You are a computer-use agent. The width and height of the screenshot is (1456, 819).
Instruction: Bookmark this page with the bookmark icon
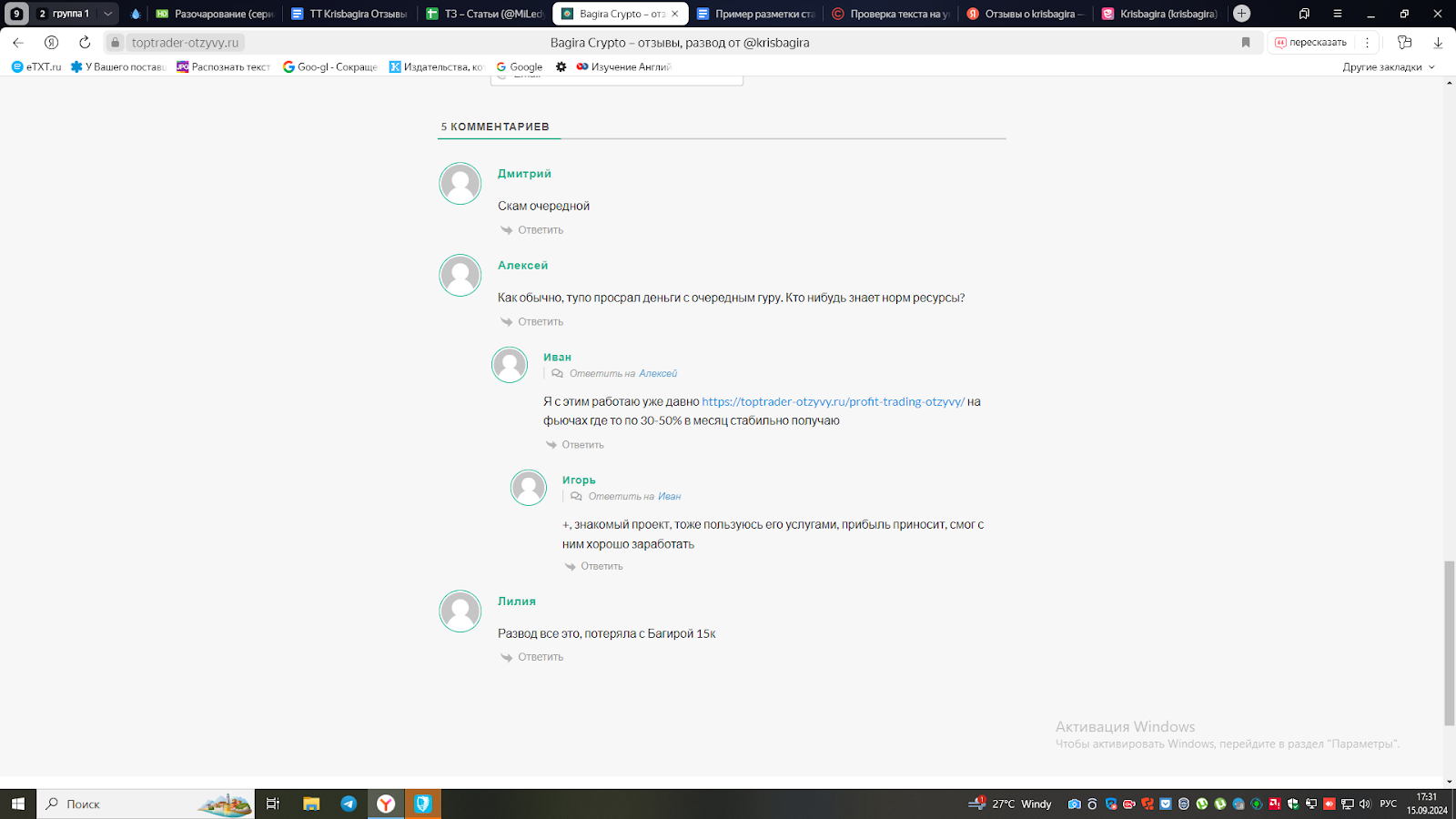click(x=1246, y=43)
